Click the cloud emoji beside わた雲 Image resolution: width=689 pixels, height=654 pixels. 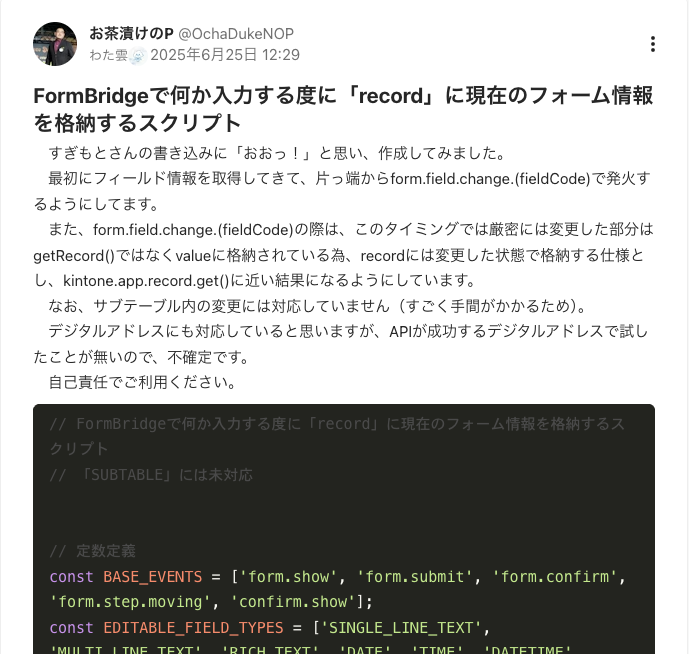coord(137,55)
